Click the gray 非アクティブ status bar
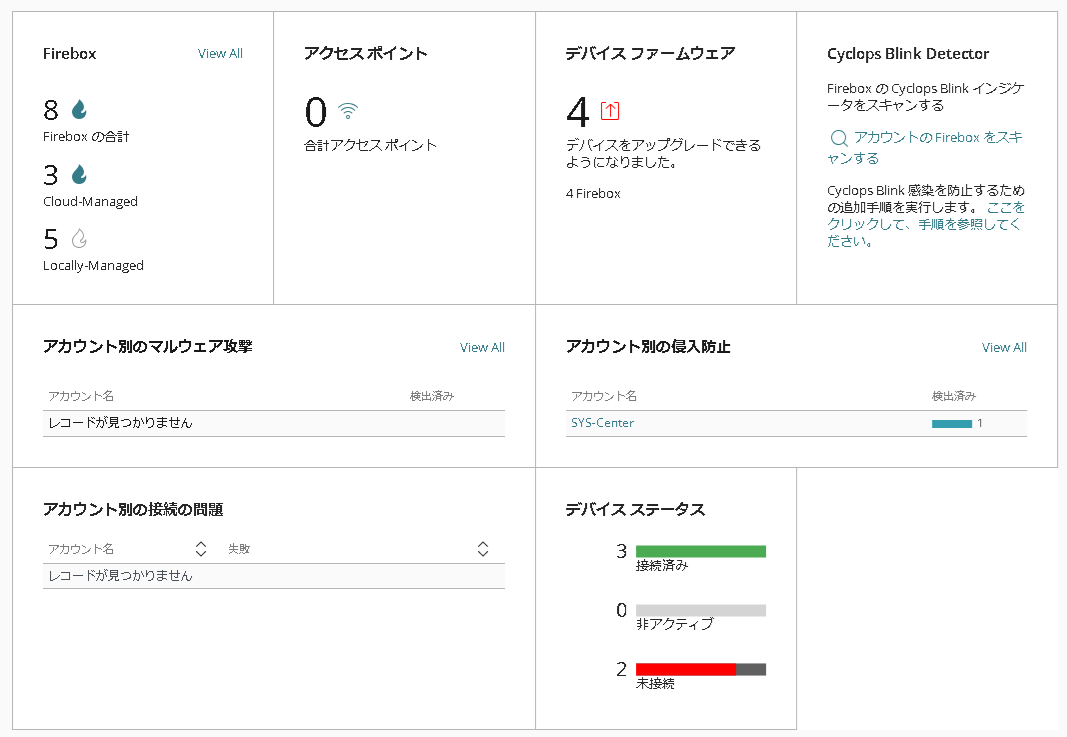Screen dimensions: 1067x737 [700, 610]
